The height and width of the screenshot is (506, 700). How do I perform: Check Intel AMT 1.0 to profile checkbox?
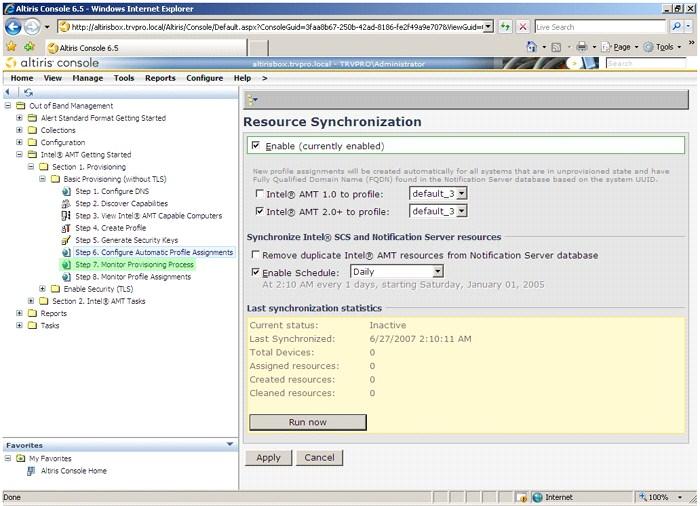(x=259, y=193)
